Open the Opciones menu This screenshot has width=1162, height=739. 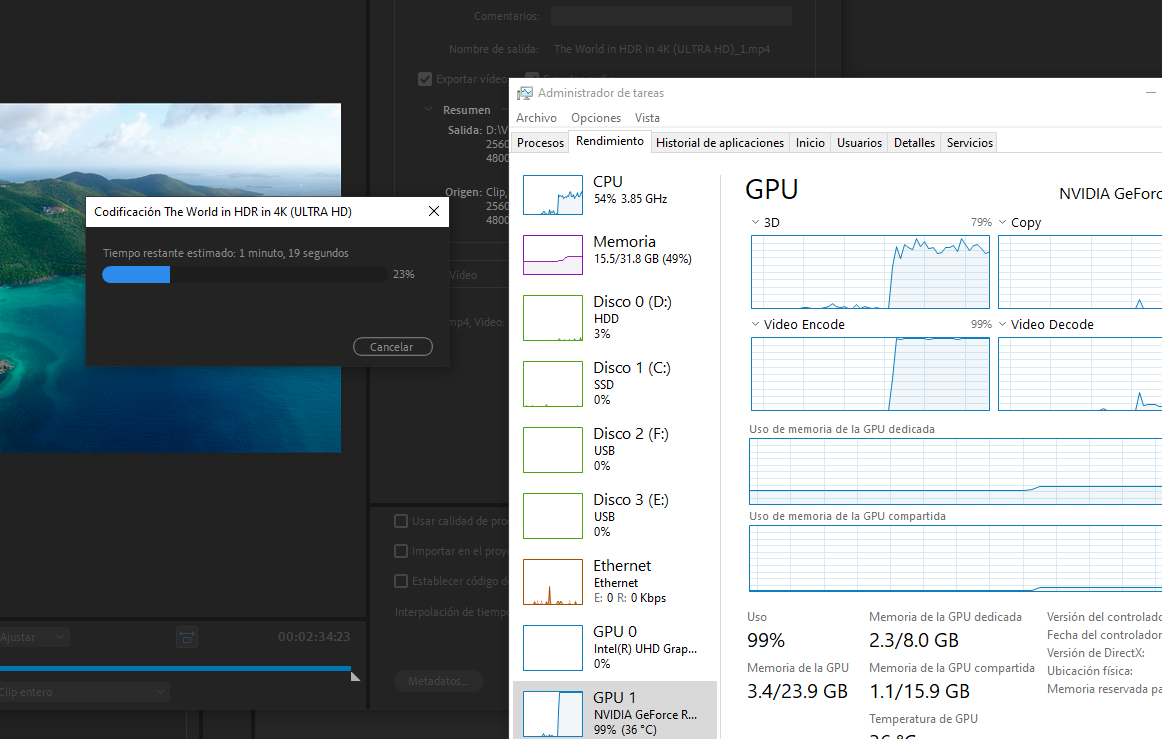596,118
